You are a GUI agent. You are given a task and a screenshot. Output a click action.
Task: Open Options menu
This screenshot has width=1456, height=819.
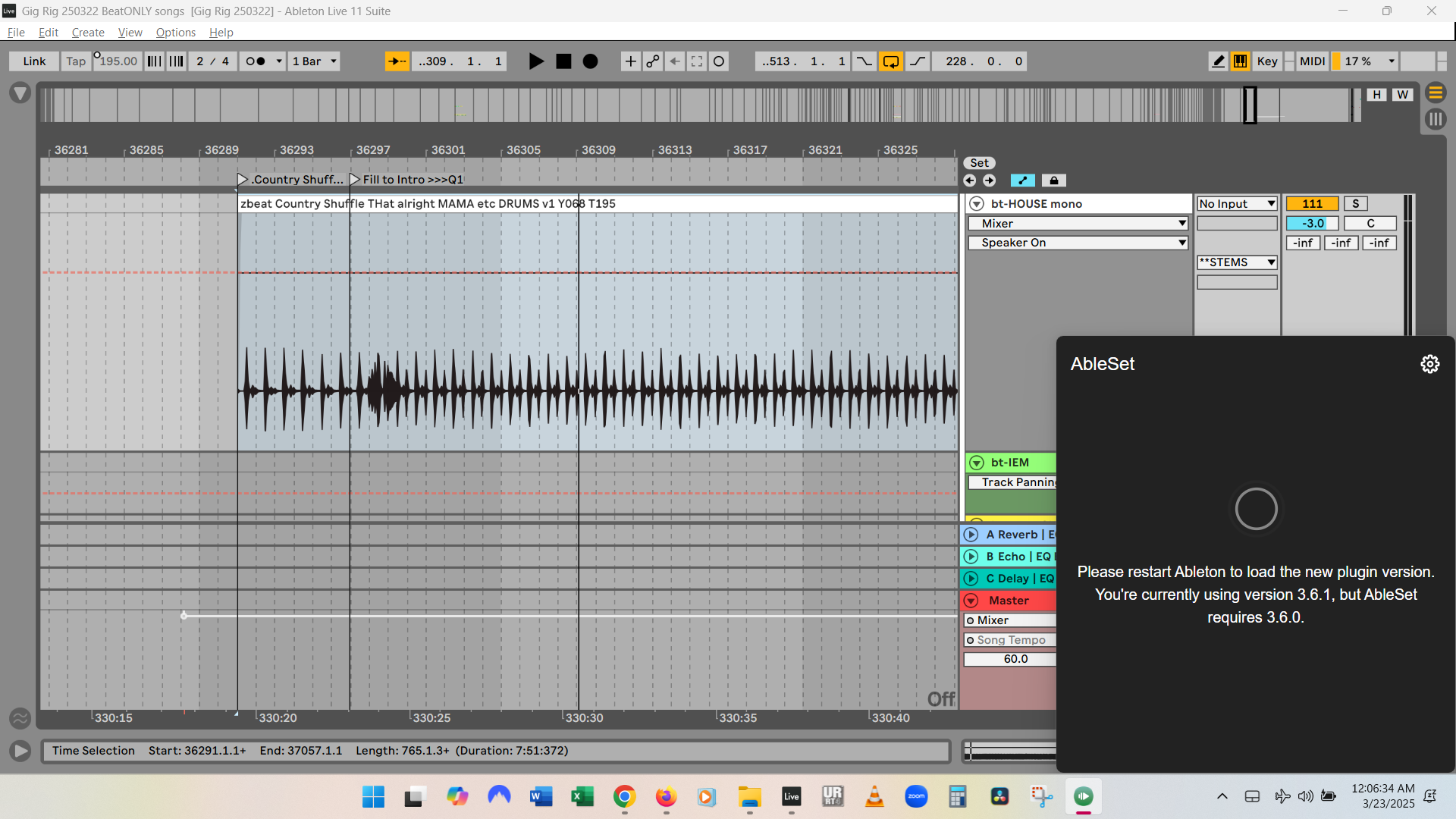click(176, 33)
